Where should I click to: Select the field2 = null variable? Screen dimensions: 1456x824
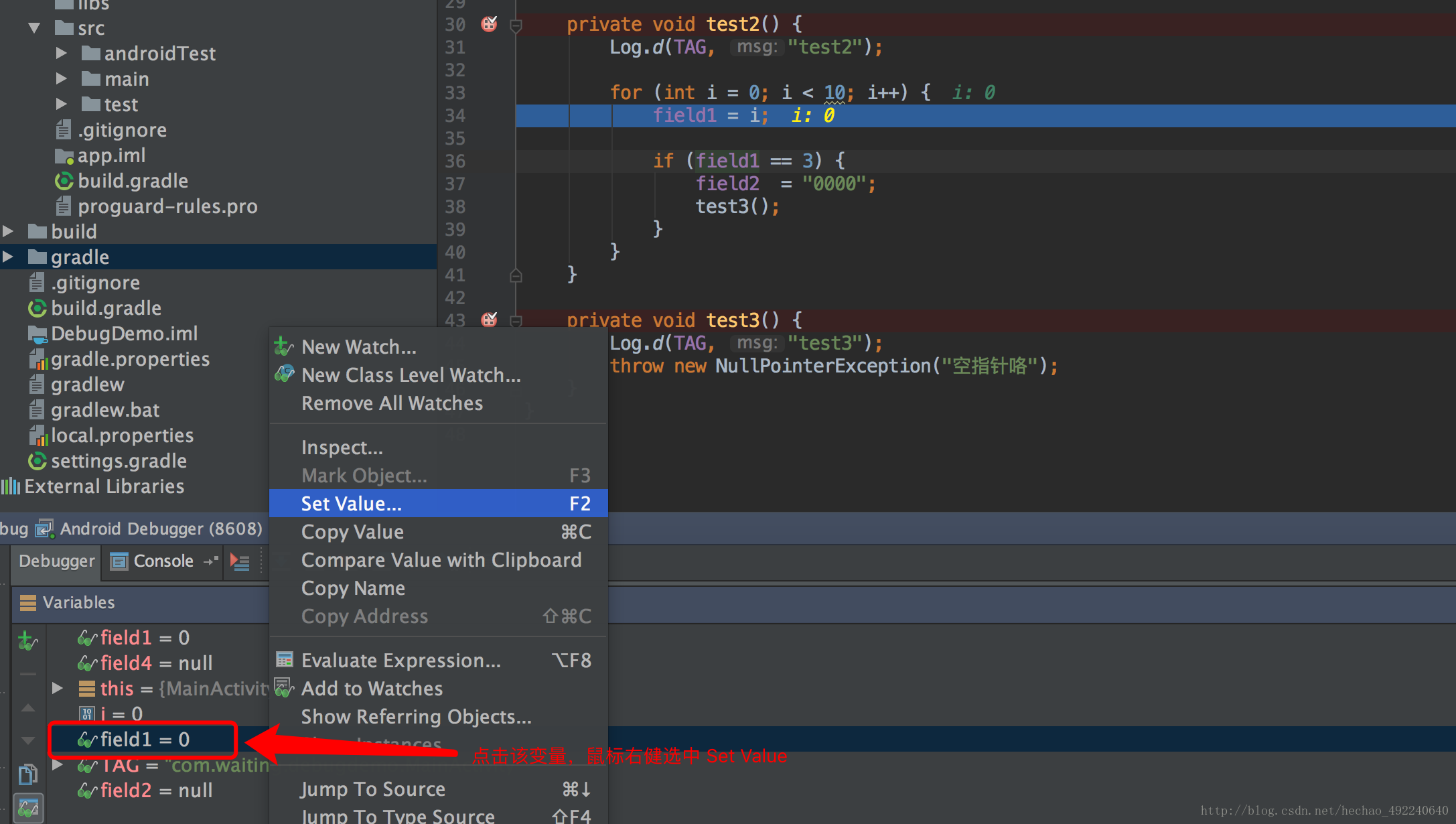pos(145,791)
